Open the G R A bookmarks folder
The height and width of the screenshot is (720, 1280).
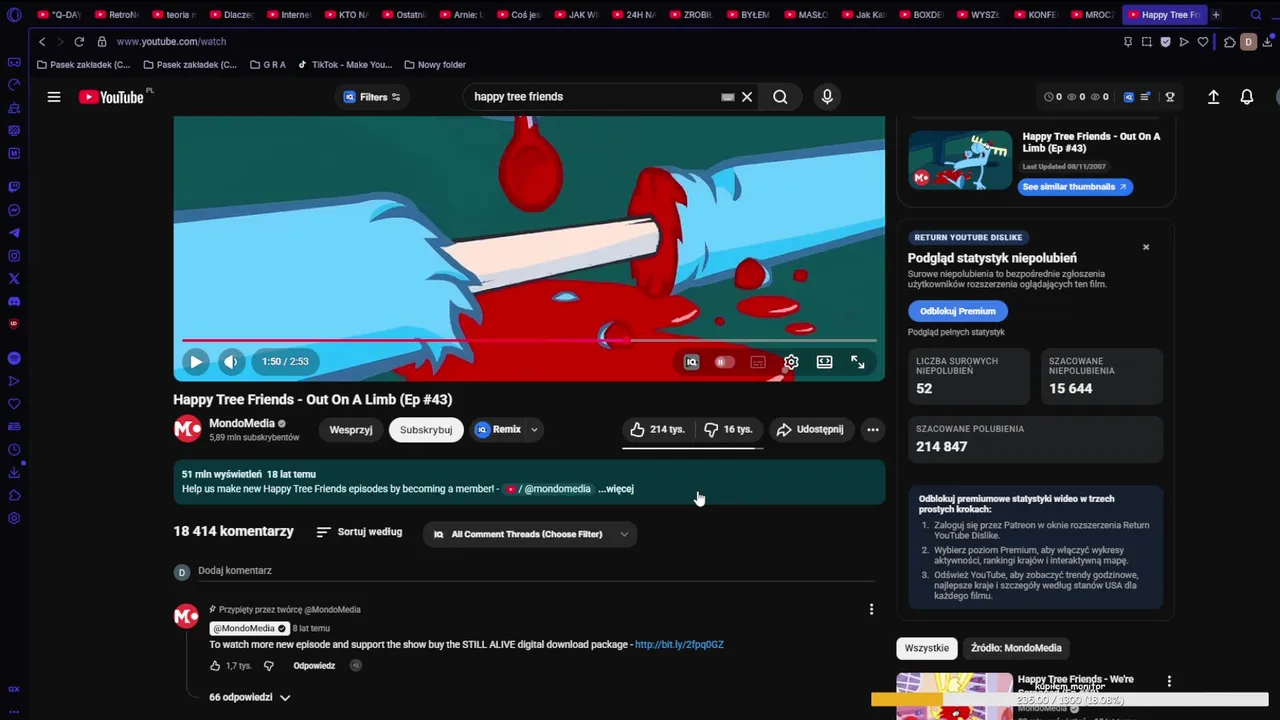[x=267, y=65]
